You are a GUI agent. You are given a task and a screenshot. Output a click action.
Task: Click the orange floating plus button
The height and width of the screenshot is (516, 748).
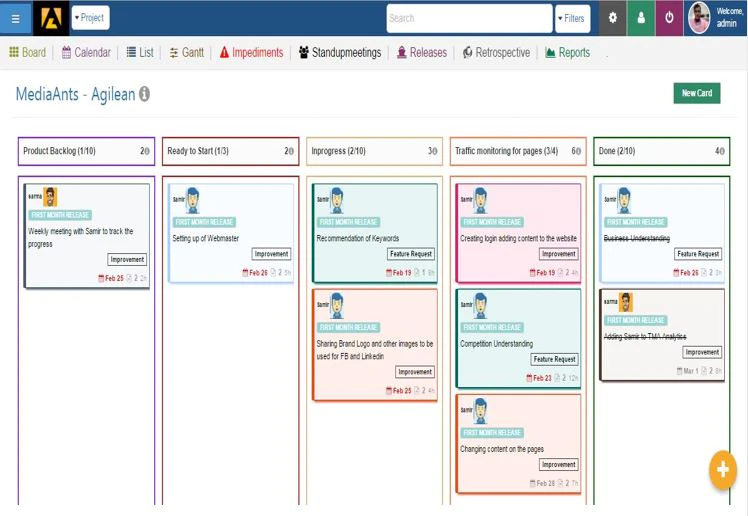(x=723, y=470)
